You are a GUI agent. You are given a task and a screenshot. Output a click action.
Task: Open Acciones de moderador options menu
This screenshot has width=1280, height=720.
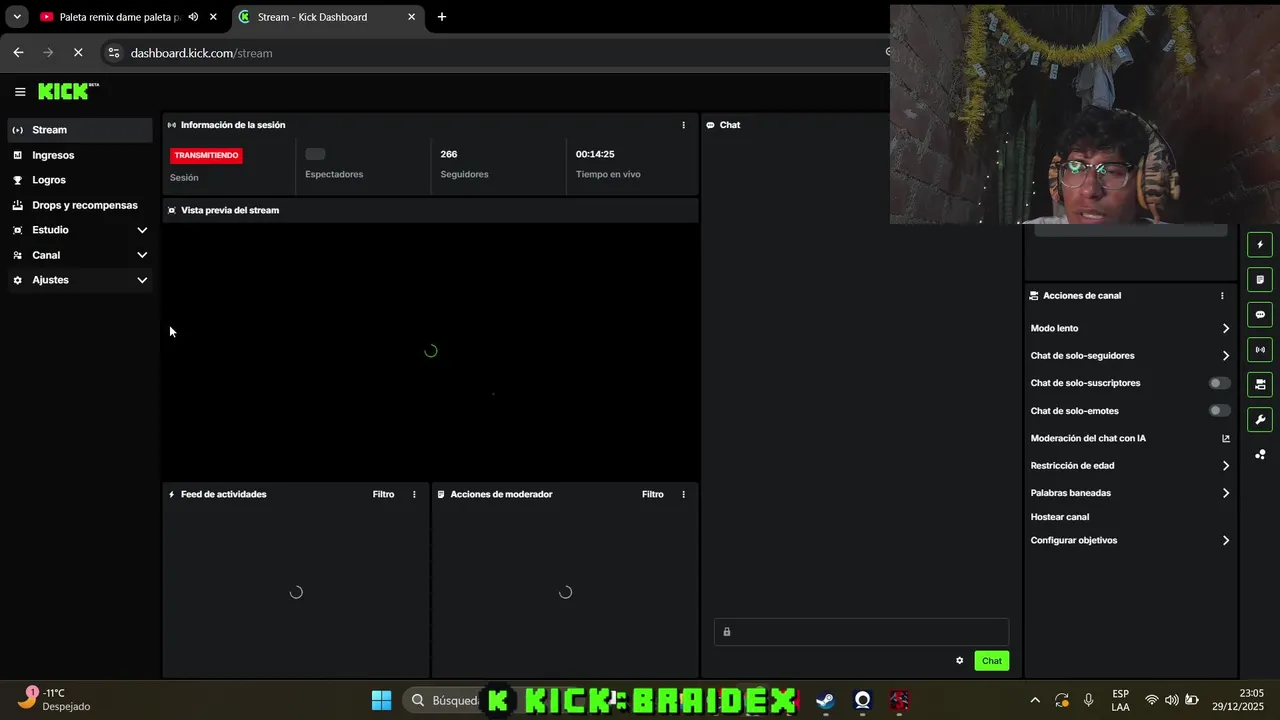click(x=684, y=494)
